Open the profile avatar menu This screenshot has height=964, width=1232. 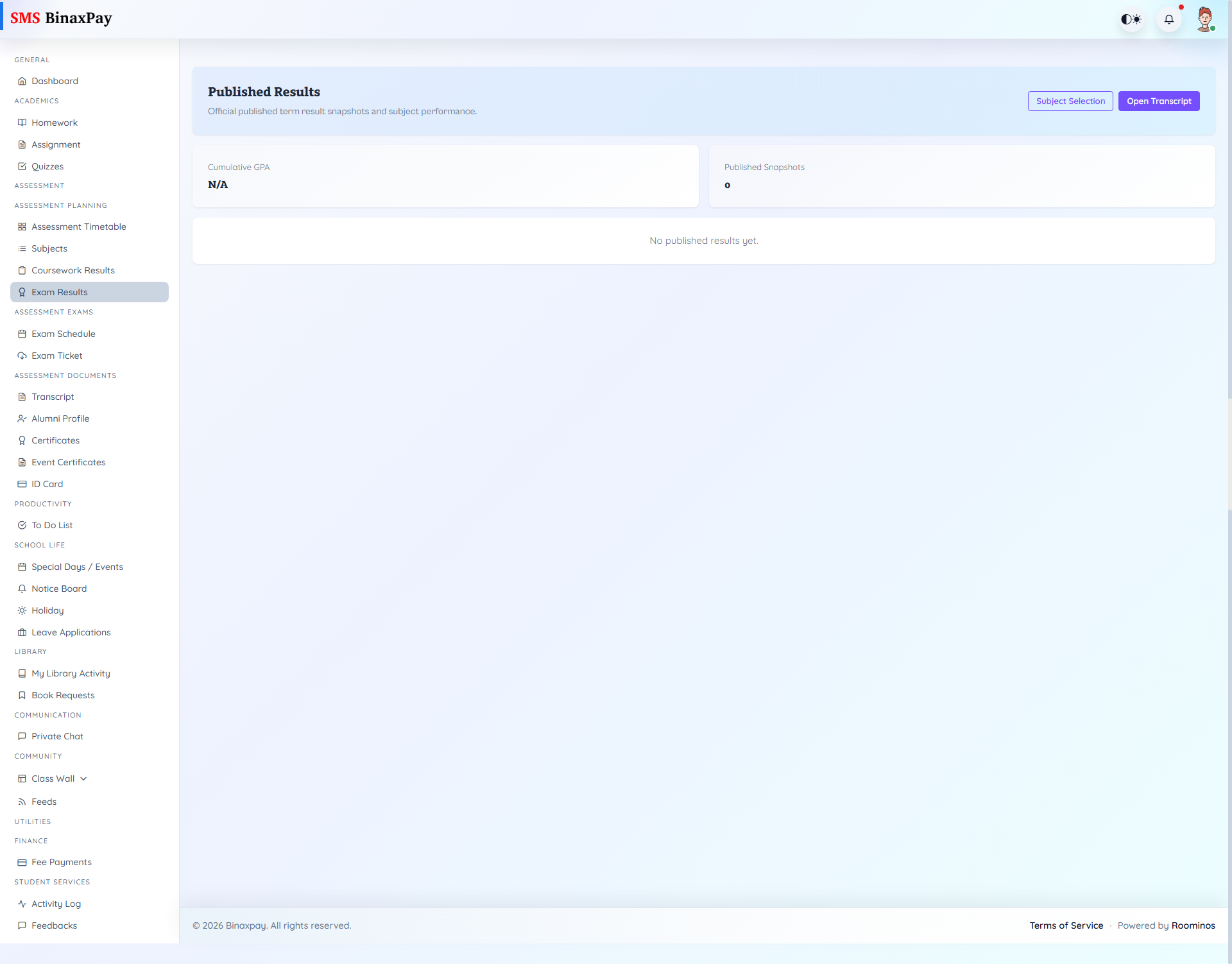pos(1206,19)
